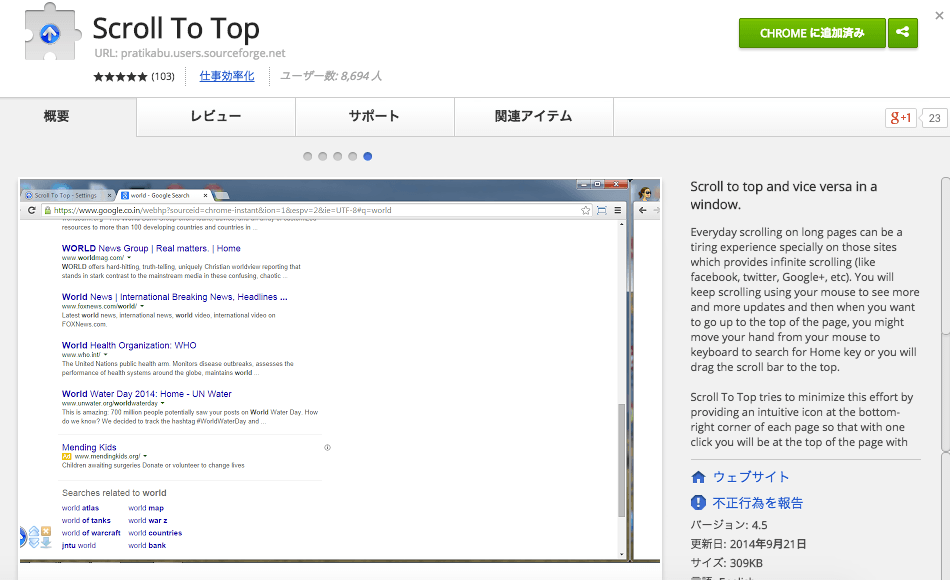Switch to the レビュー tab
The image size is (950, 580).
click(x=216, y=116)
